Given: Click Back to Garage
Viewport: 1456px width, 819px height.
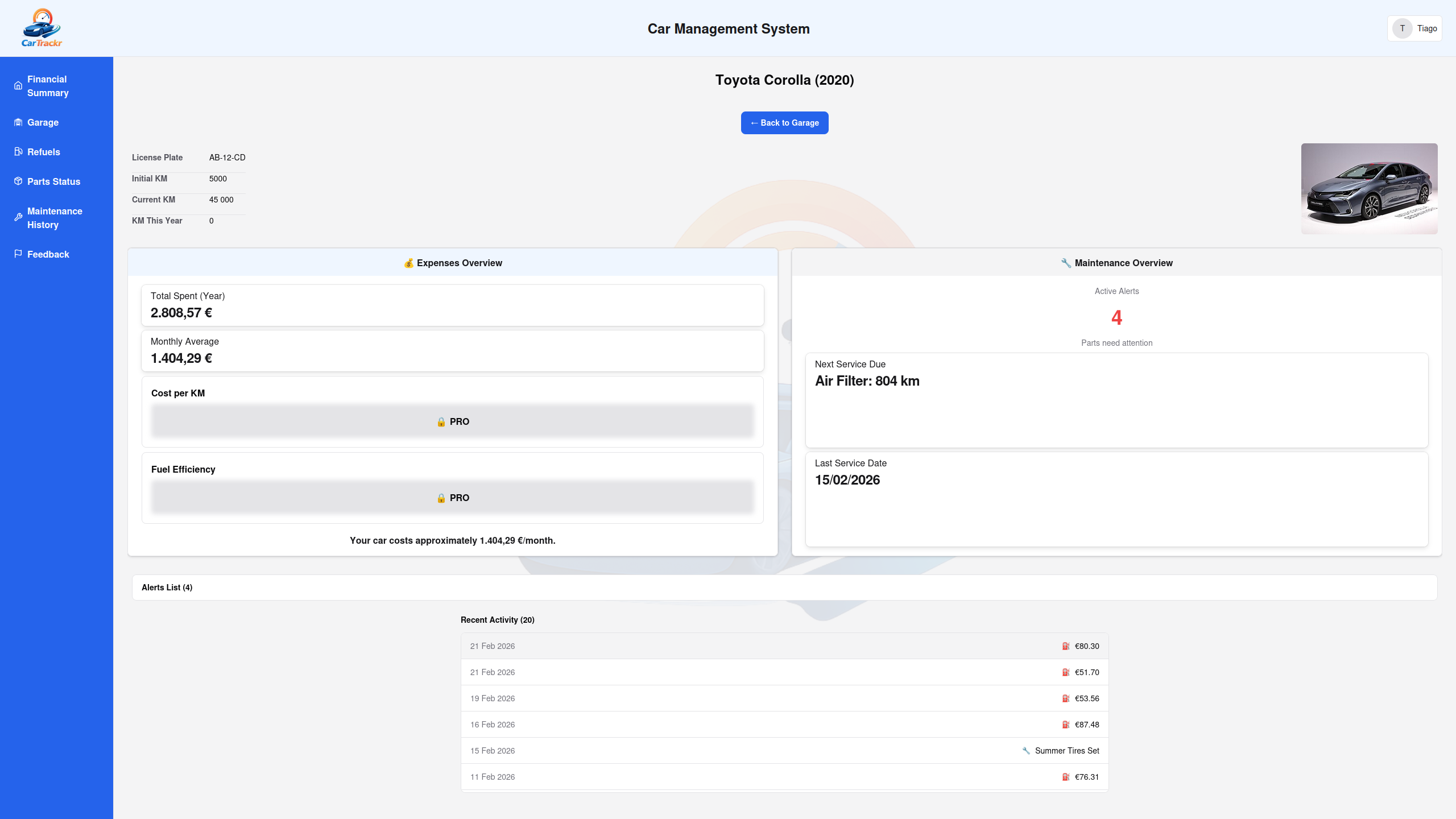Looking at the screenshot, I should [x=784, y=122].
